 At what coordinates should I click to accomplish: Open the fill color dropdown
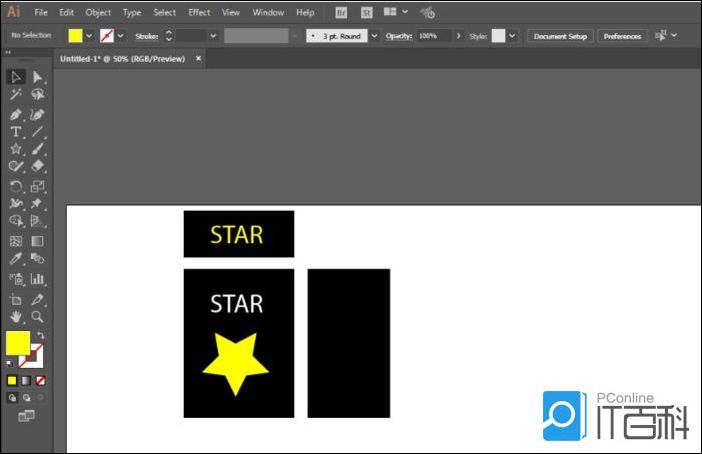89,36
